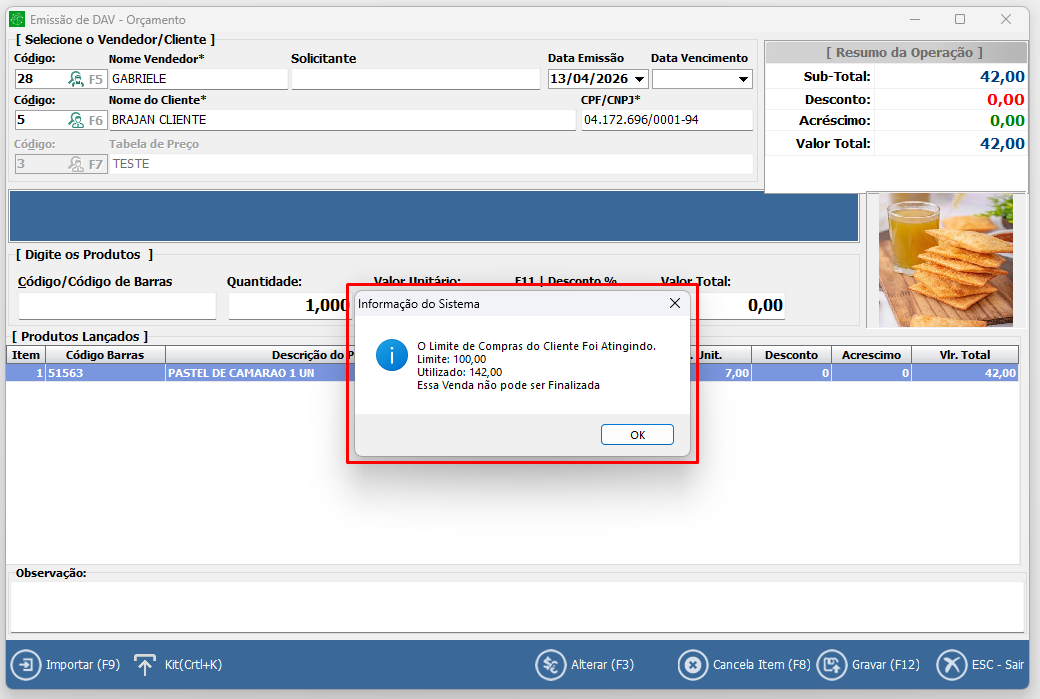Click the product photo thumbnail
This screenshot has height=699, width=1040.
pos(945,260)
